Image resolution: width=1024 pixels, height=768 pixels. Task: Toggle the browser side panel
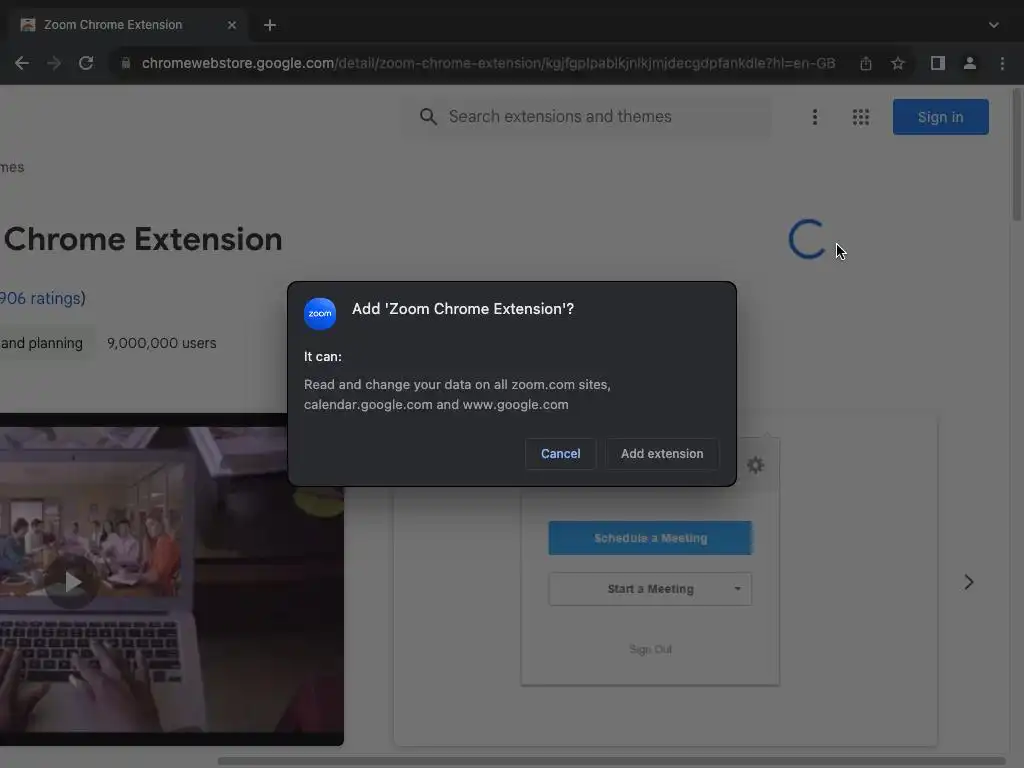pyautogui.click(x=938, y=63)
